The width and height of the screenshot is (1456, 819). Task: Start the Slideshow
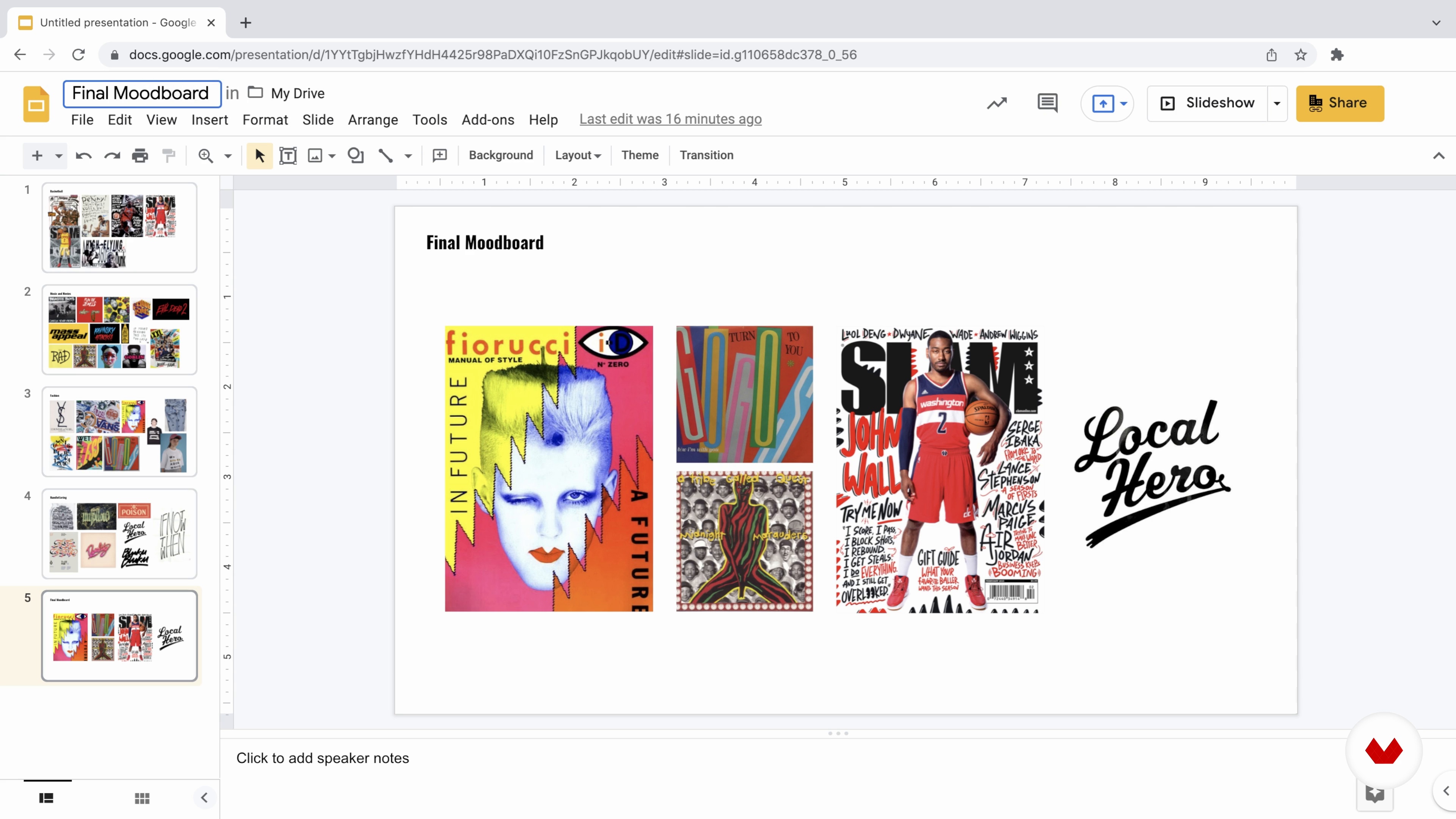[1207, 103]
